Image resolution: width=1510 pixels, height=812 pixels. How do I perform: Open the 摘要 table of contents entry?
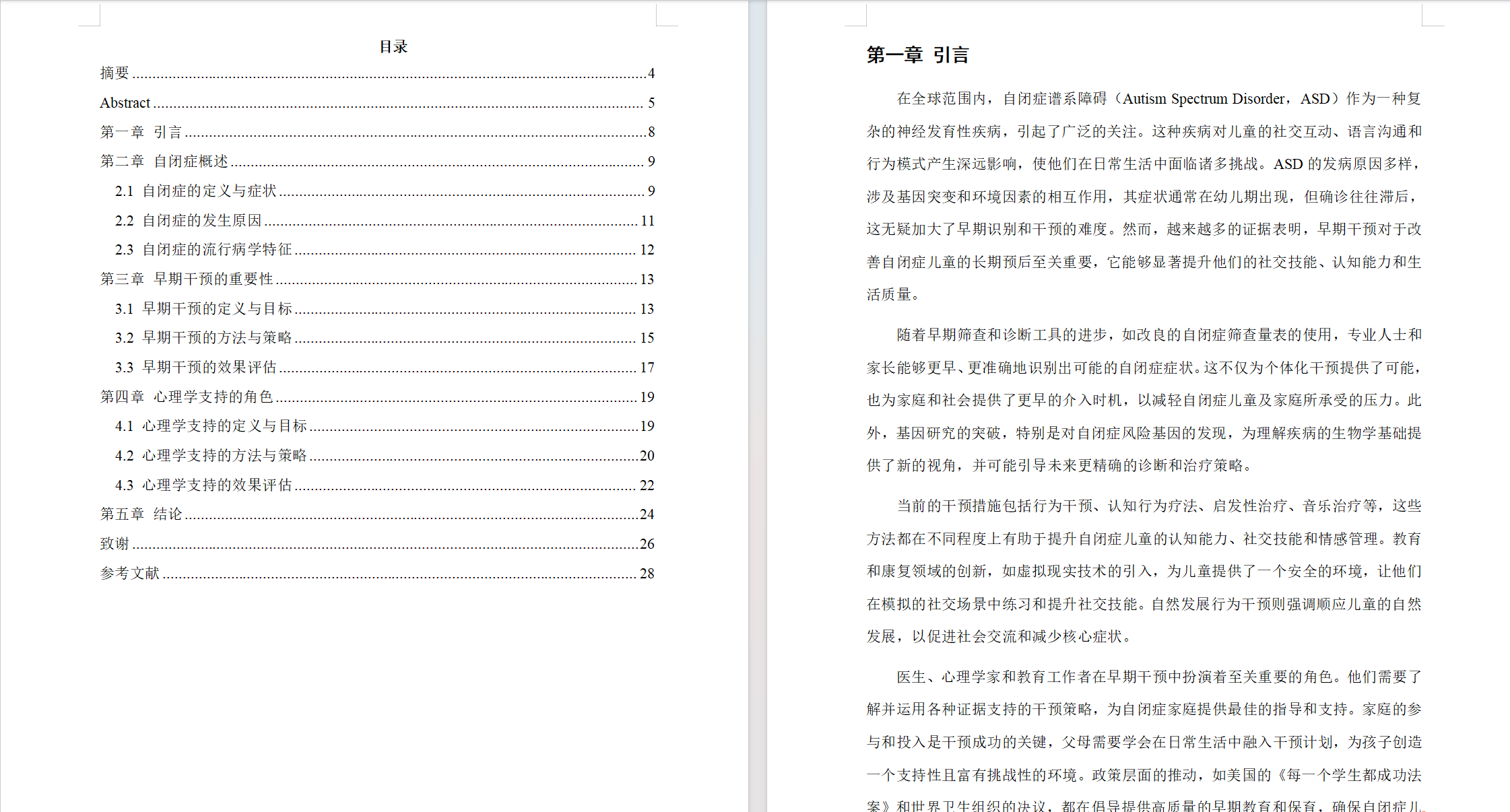coord(114,73)
